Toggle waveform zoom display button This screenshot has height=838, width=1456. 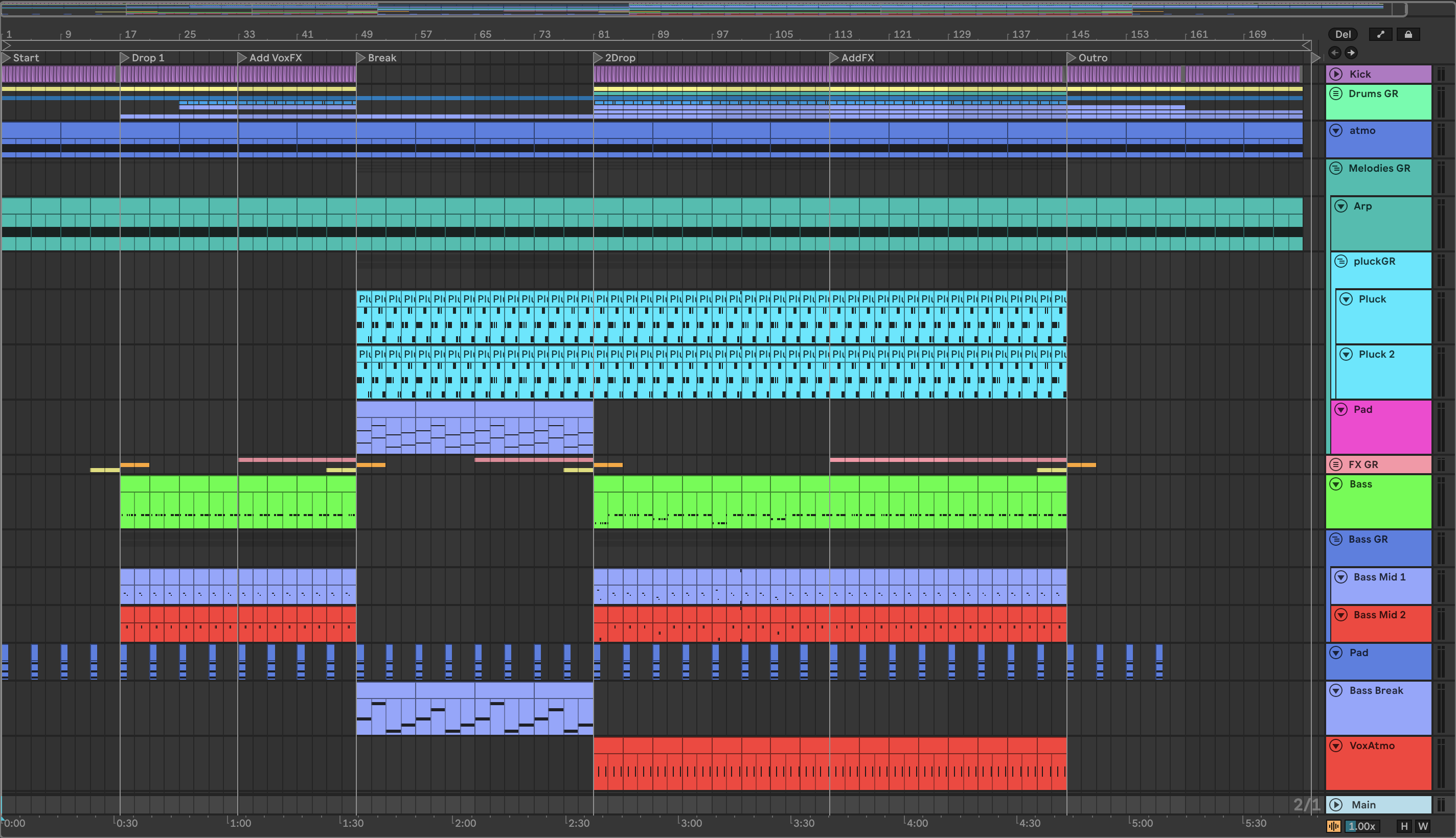click(x=1333, y=826)
